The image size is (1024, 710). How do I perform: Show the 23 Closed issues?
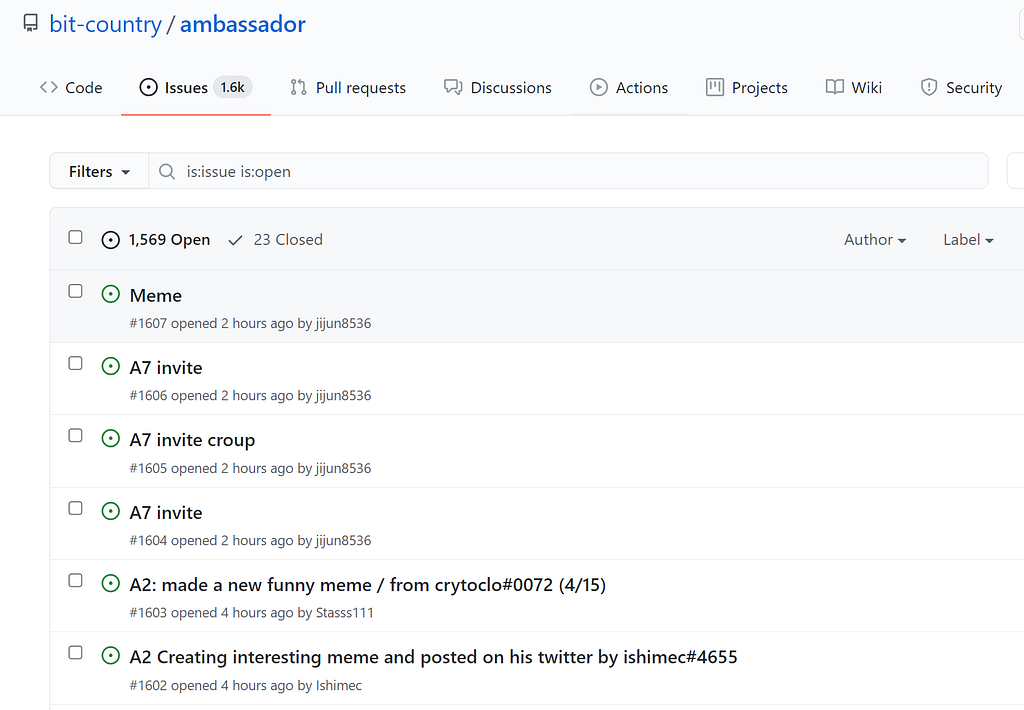(275, 240)
